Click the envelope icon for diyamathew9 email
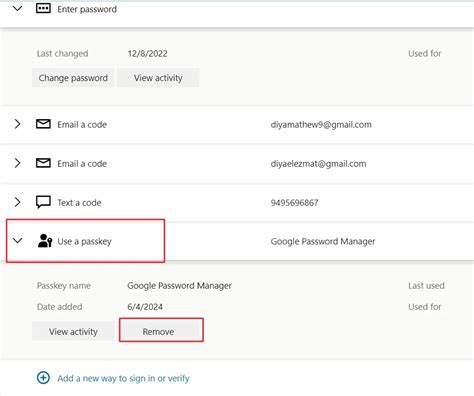 [43, 124]
